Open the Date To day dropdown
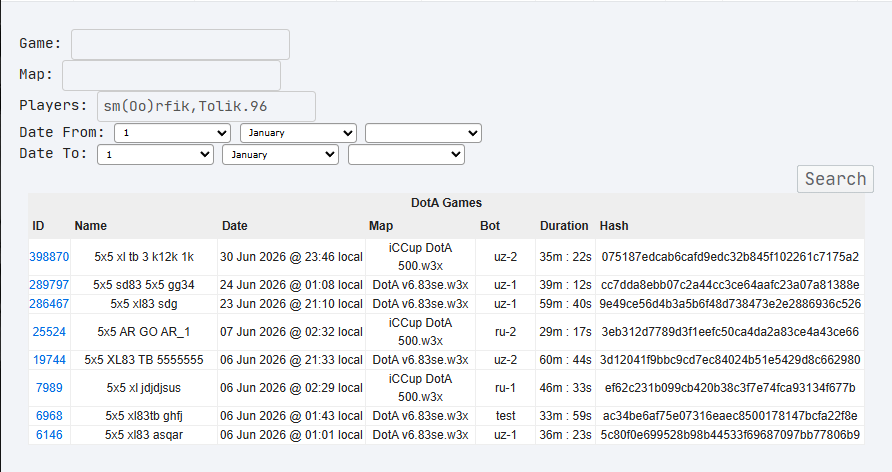 [x=155, y=155]
